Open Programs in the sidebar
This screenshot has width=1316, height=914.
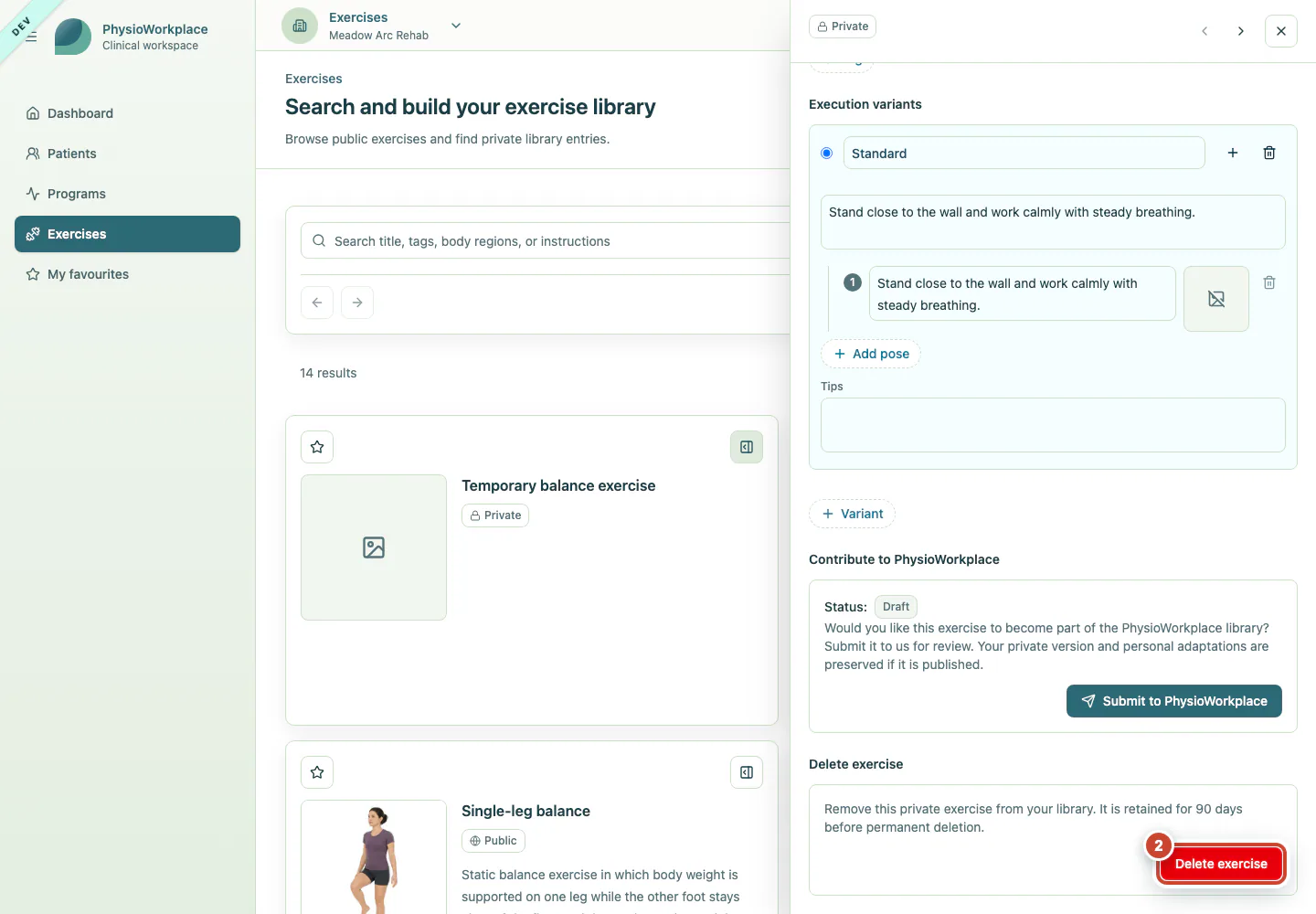coord(127,194)
